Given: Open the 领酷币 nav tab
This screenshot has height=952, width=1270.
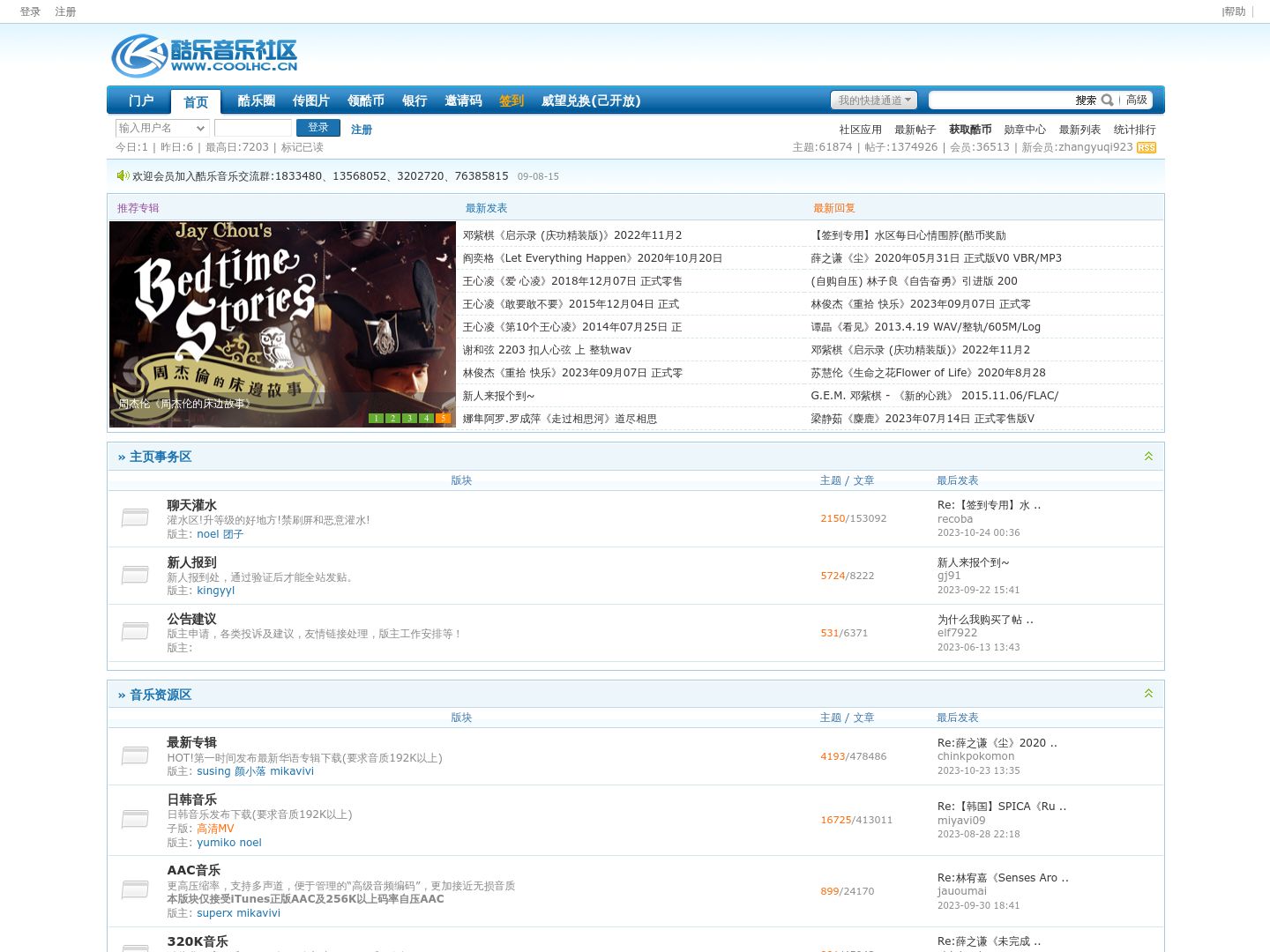Looking at the screenshot, I should 366,100.
